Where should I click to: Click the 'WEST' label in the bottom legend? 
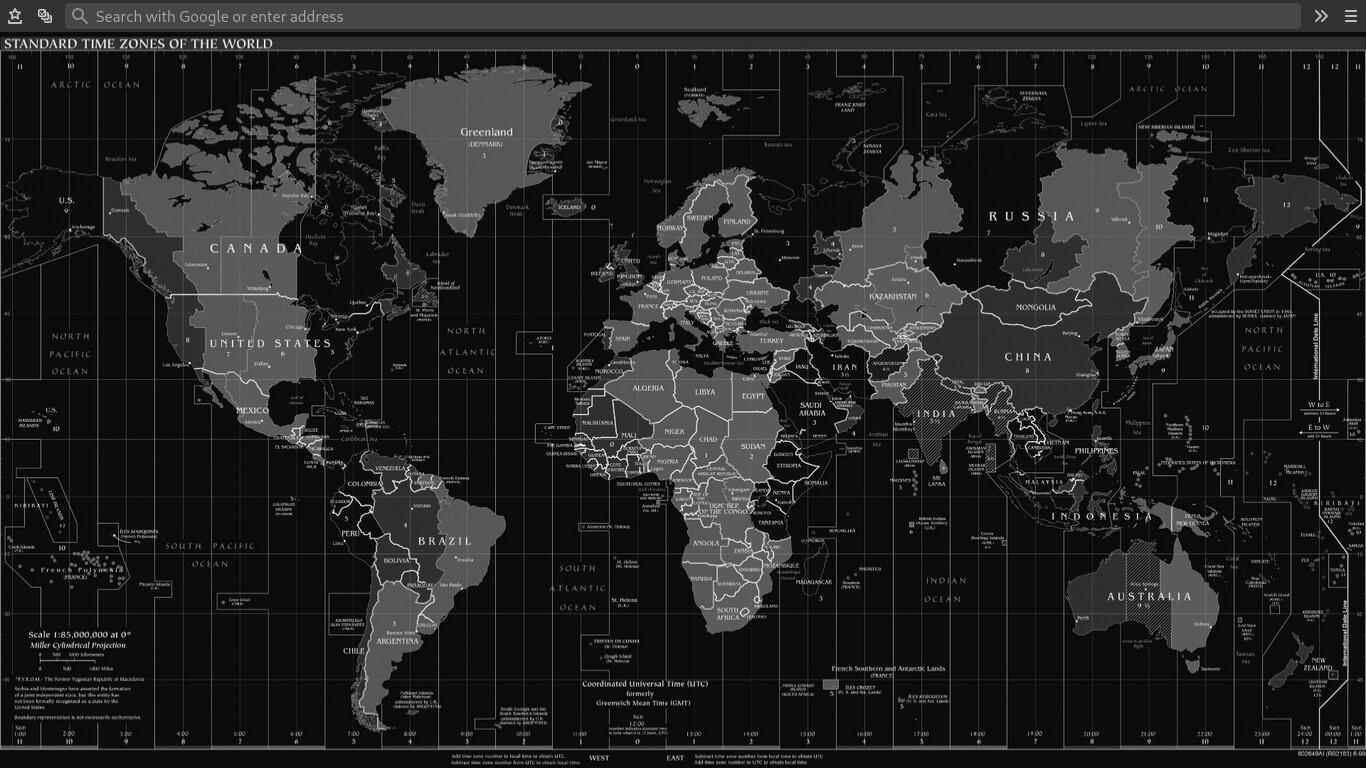[599, 758]
